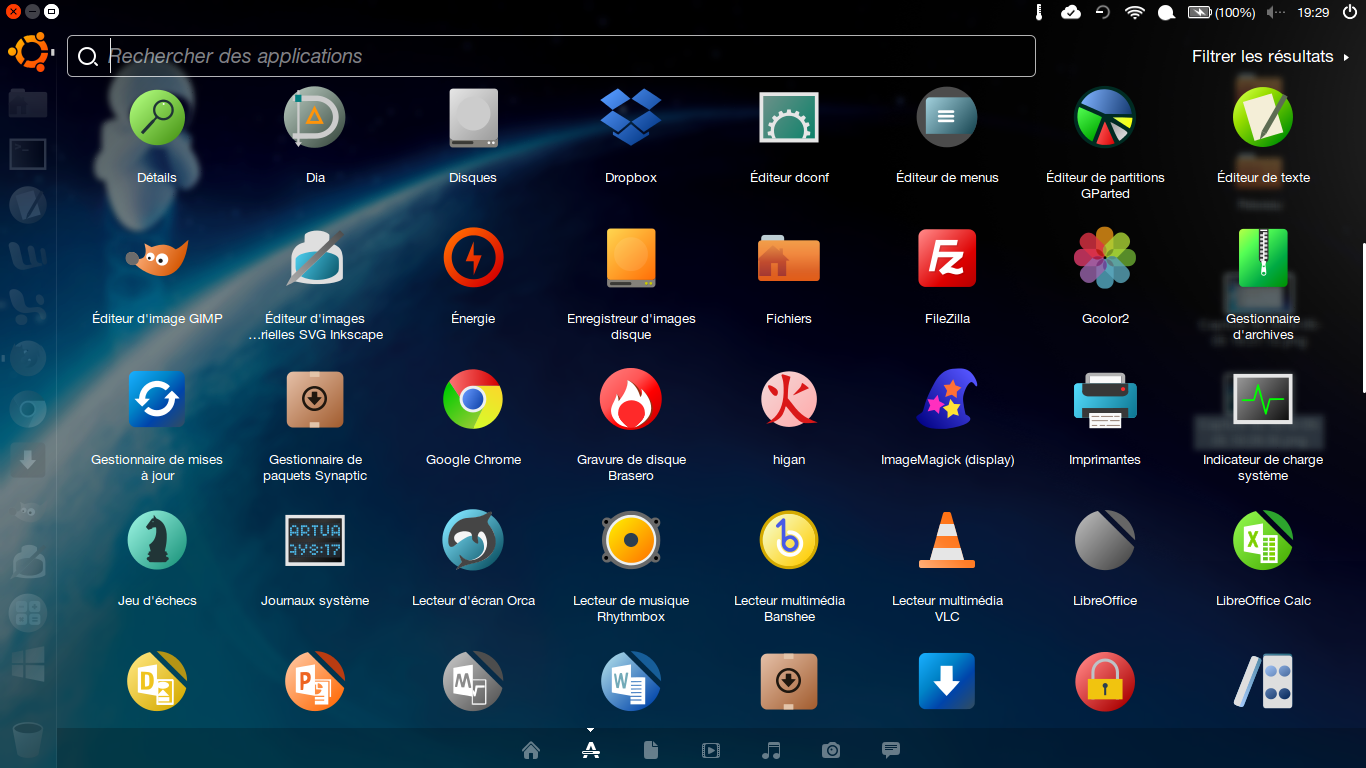1366x768 pixels.
Task: Open Éditeur d'image GIMP
Action: click(x=157, y=258)
